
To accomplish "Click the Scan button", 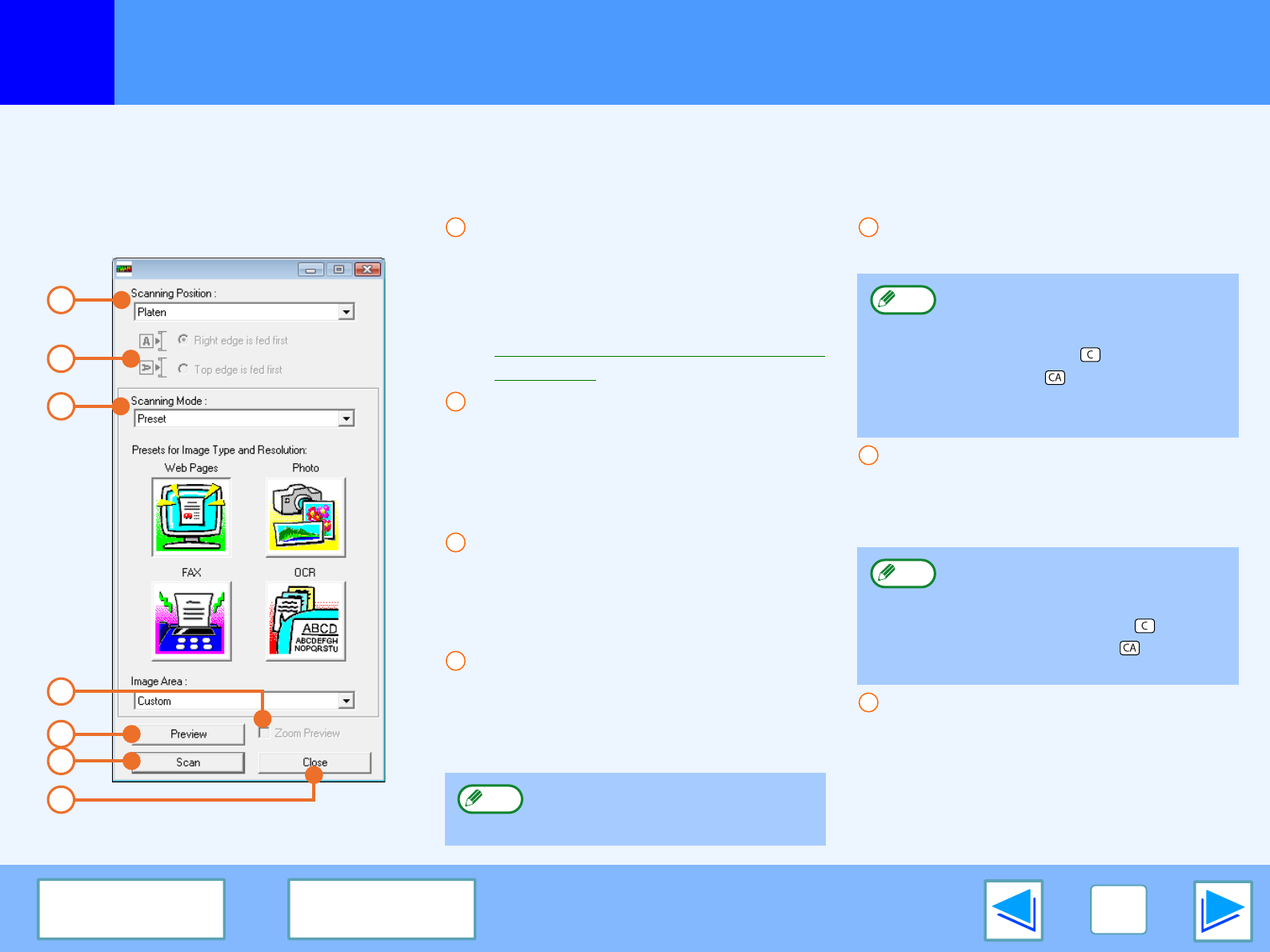I will tap(188, 762).
